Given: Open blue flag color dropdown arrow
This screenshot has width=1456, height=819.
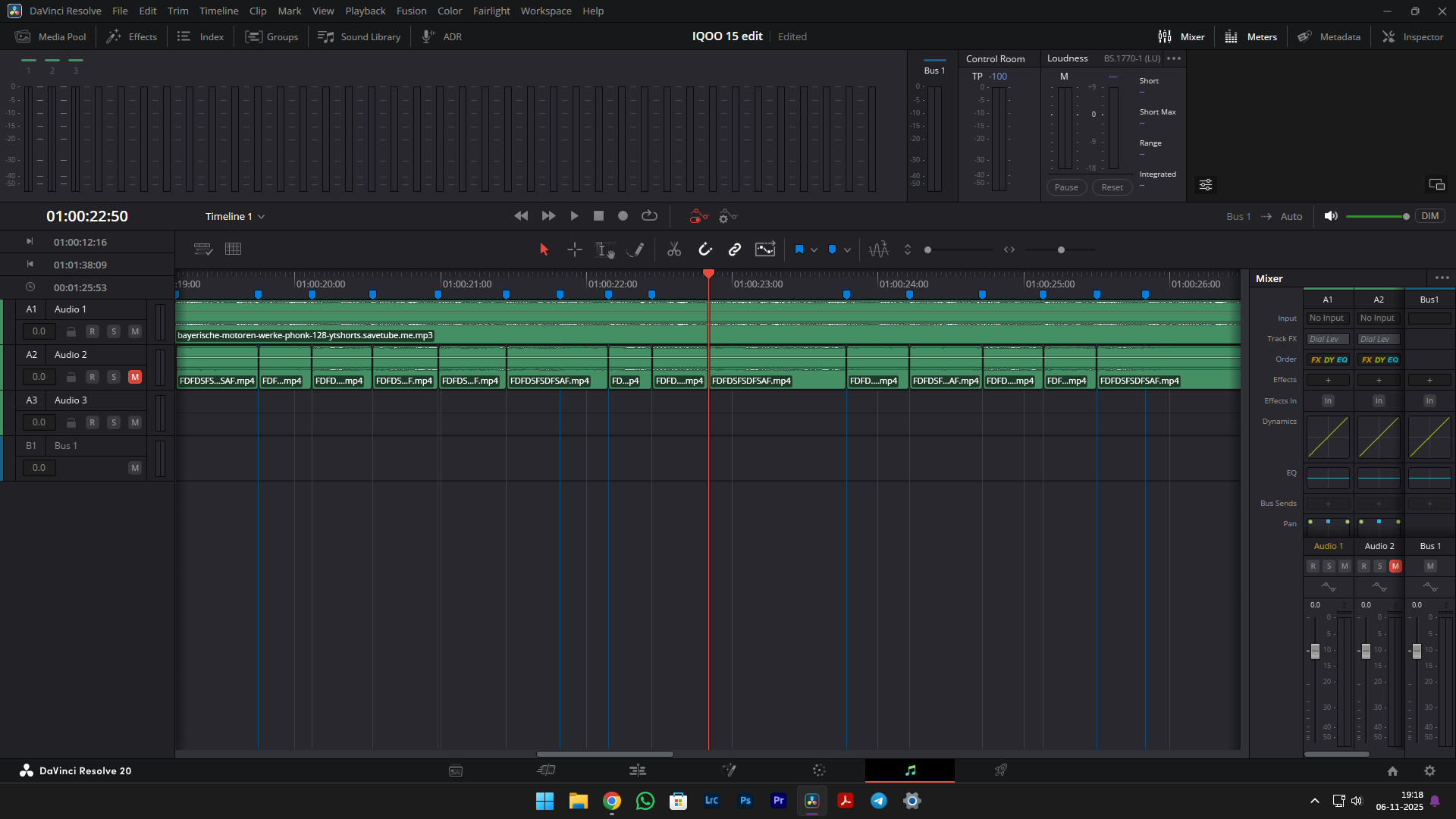Looking at the screenshot, I should [x=814, y=249].
